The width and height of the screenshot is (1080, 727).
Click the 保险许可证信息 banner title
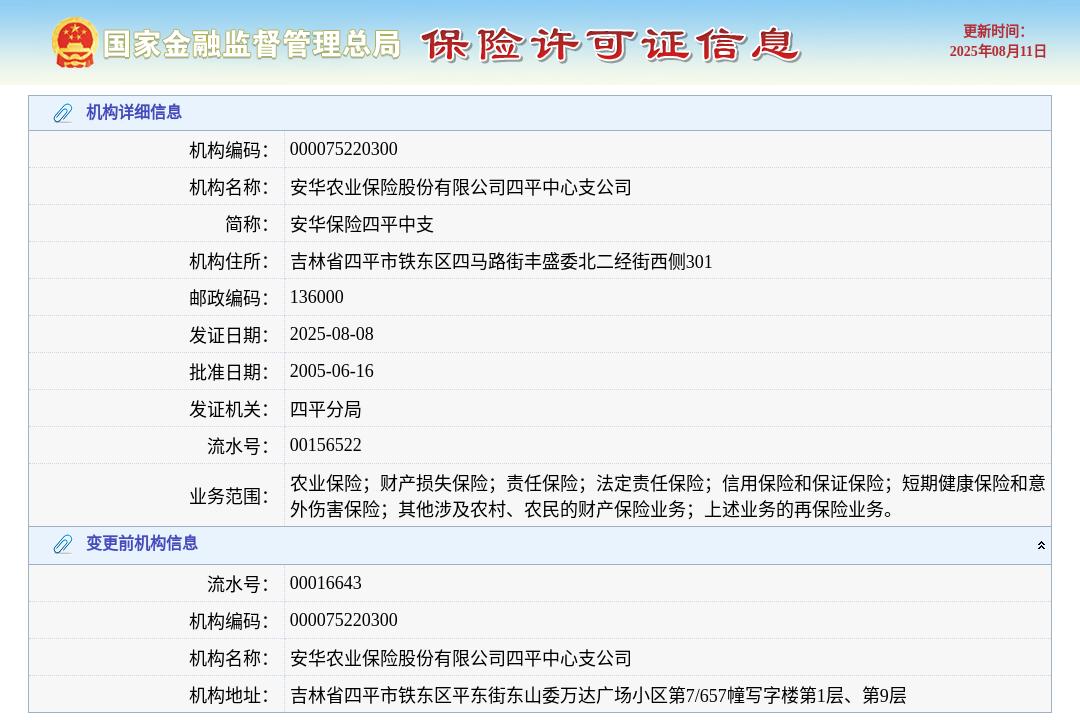click(x=610, y=45)
